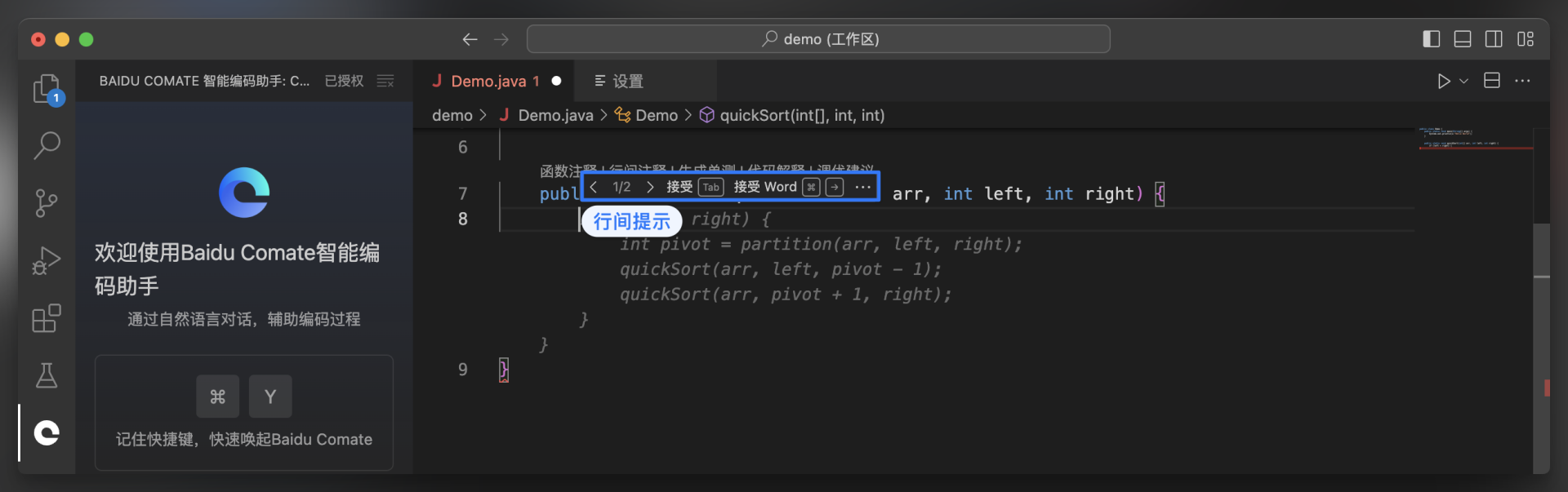
Task: Click the 行间提示 label
Action: (x=631, y=221)
